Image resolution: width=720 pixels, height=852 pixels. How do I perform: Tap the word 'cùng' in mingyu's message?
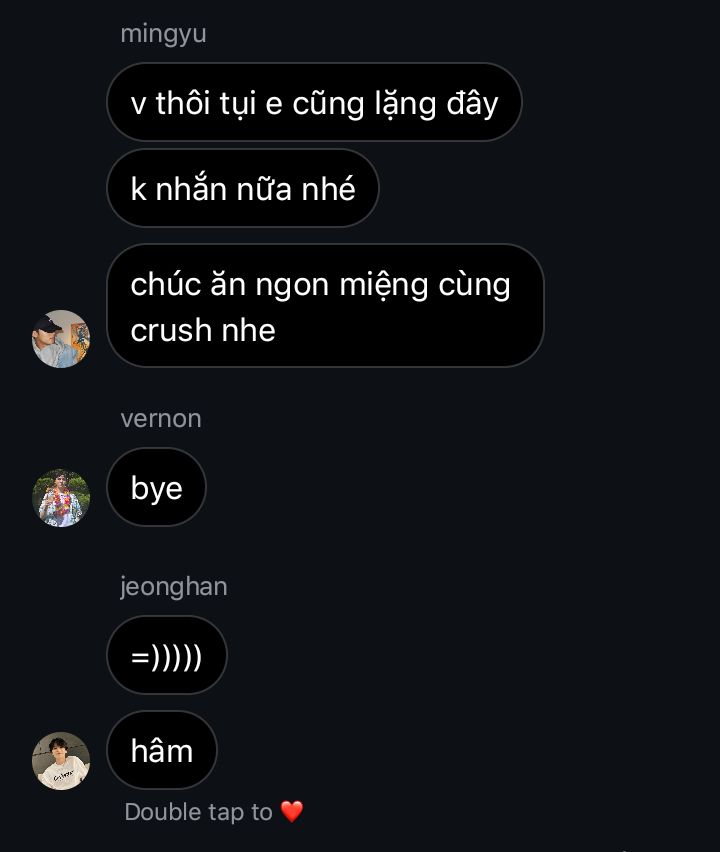[474, 286]
